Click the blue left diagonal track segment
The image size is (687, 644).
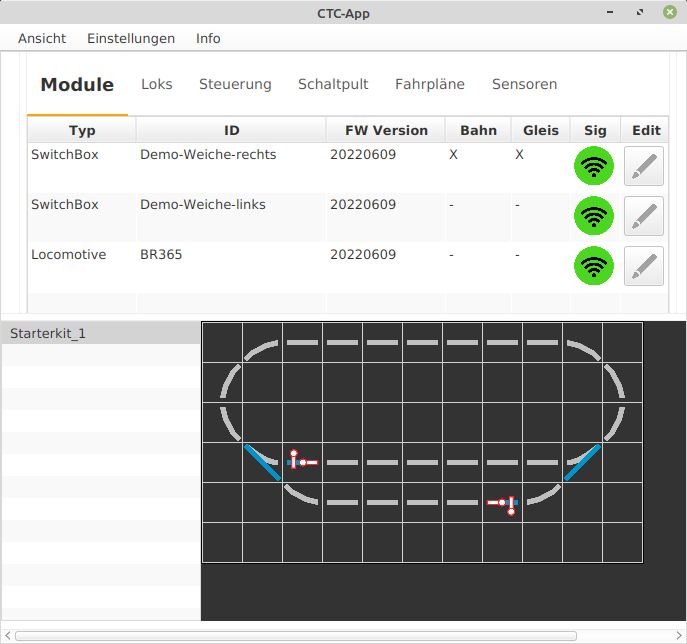tap(263, 462)
